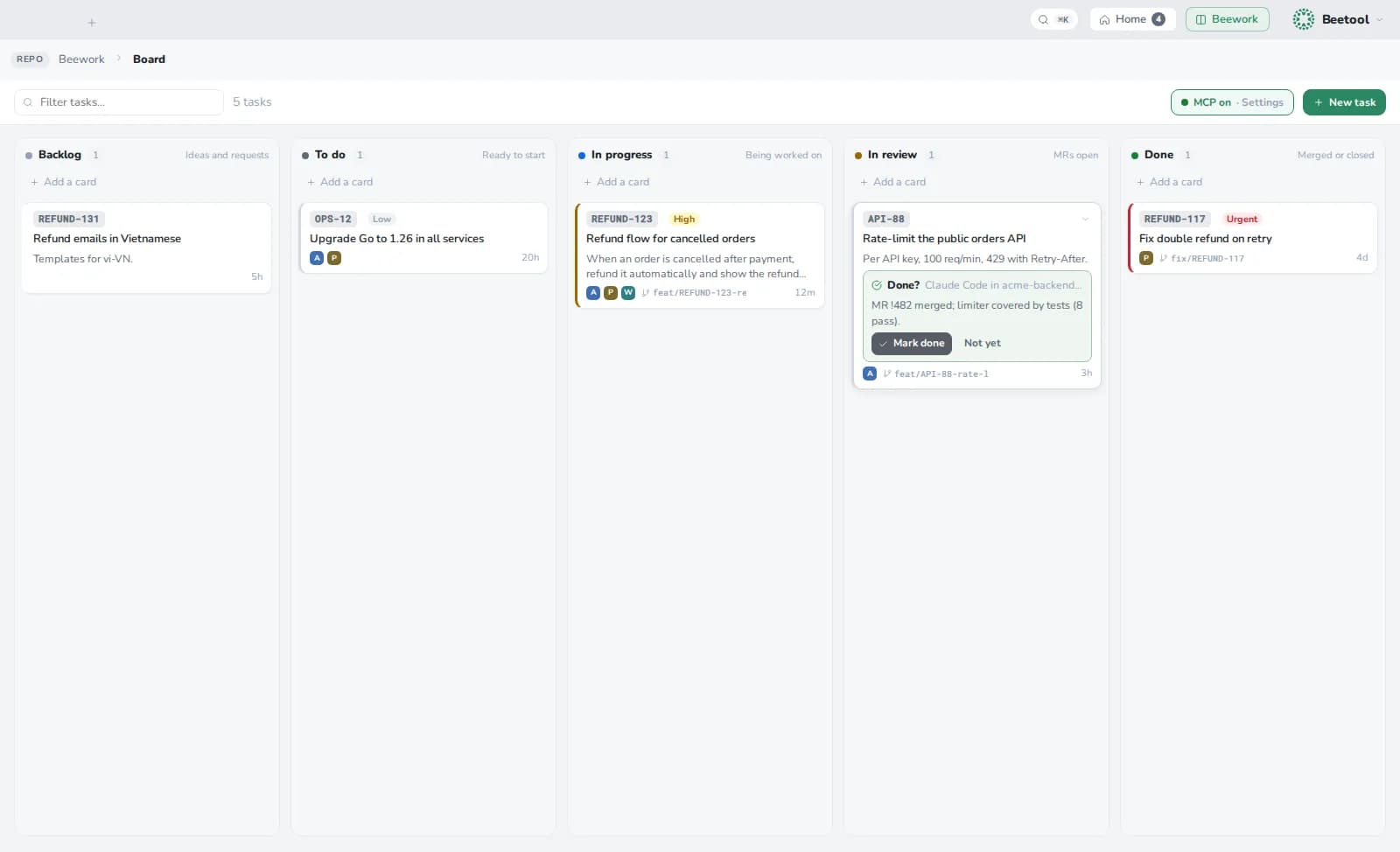Add a card to In review

point(893,182)
